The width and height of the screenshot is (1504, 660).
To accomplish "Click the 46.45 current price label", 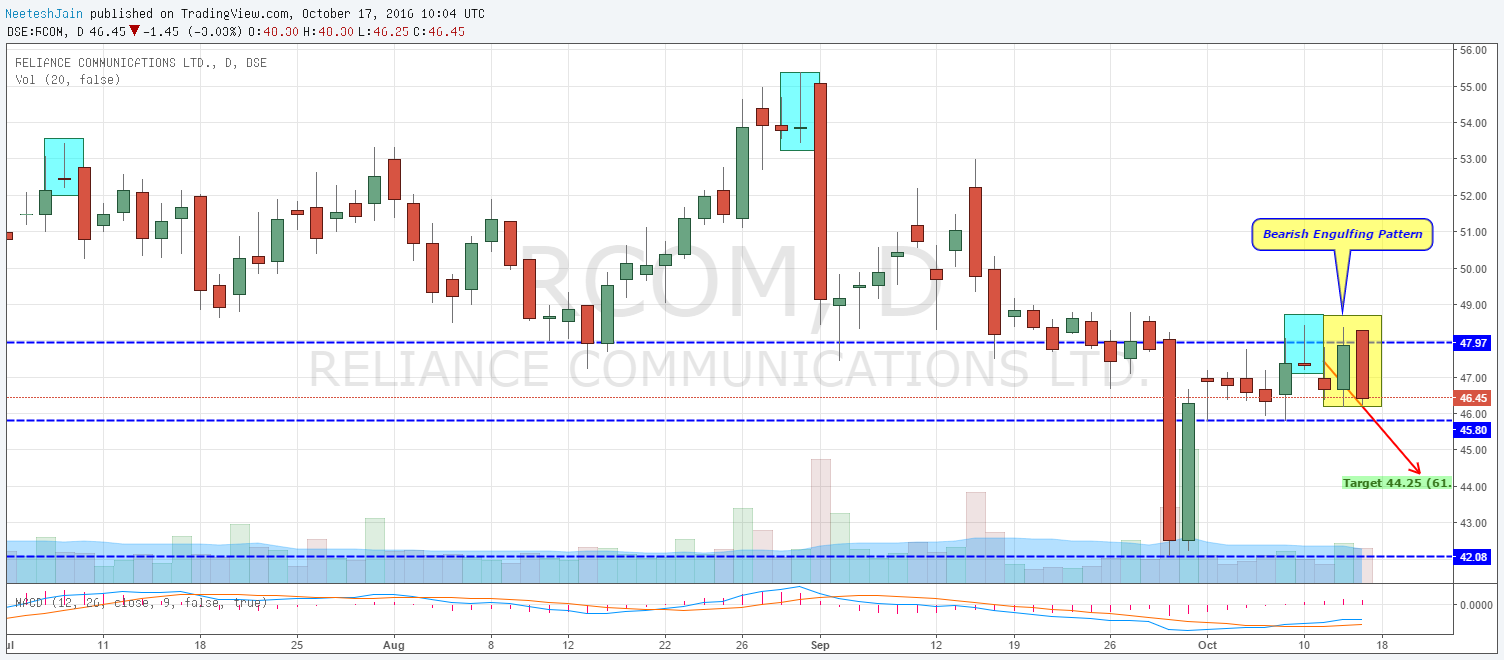I will coord(1474,398).
